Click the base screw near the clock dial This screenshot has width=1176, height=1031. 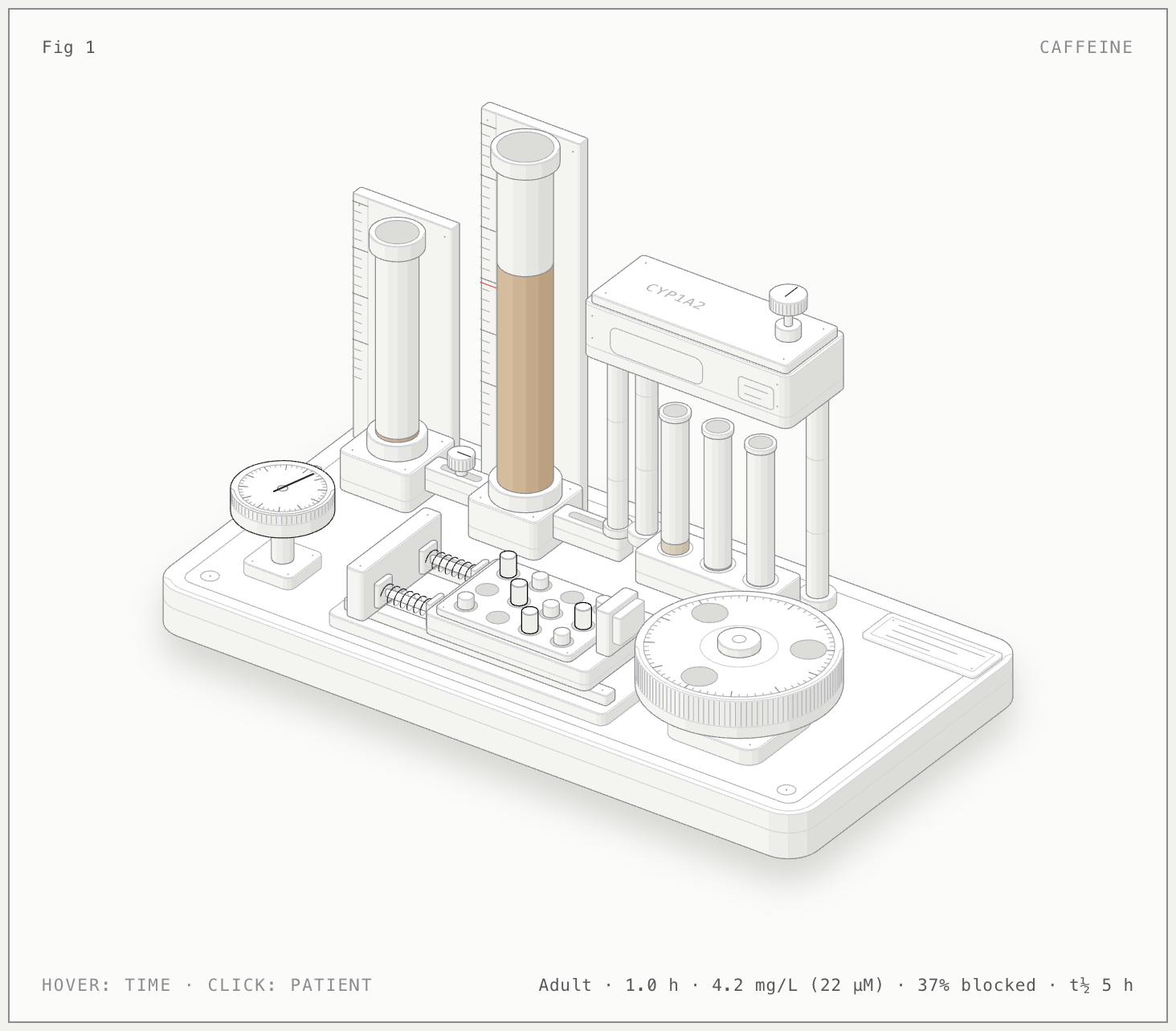click(210, 576)
